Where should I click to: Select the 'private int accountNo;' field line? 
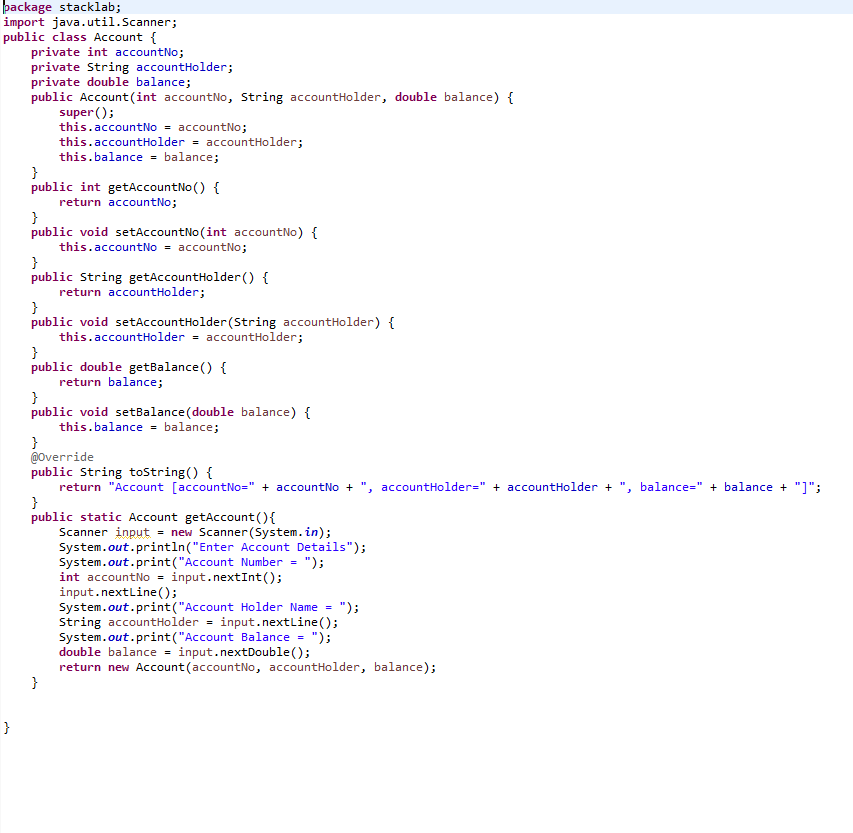tap(108, 52)
